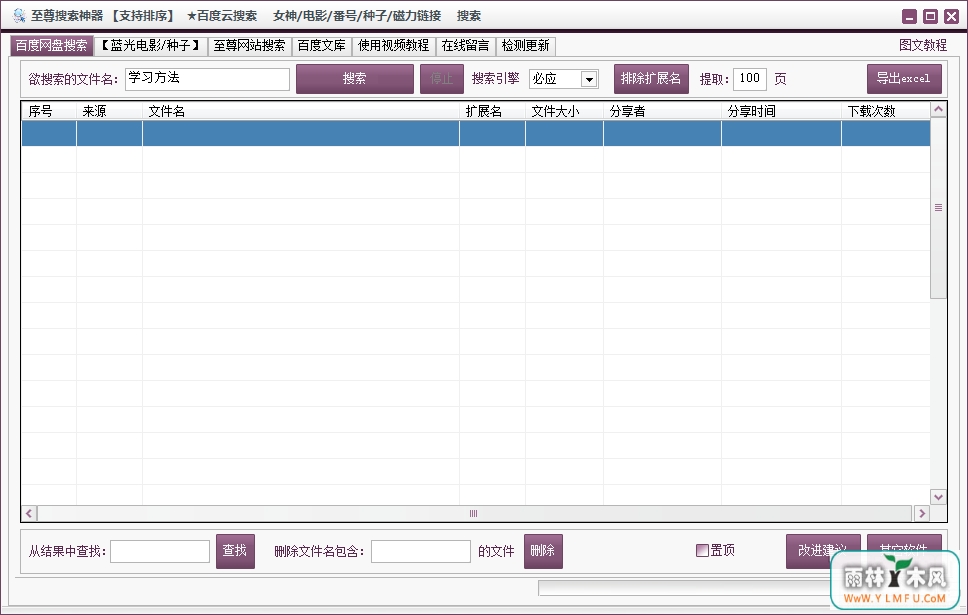
Task: Sort results by 分享时间 column header
Action: click(x=782, y=111)
